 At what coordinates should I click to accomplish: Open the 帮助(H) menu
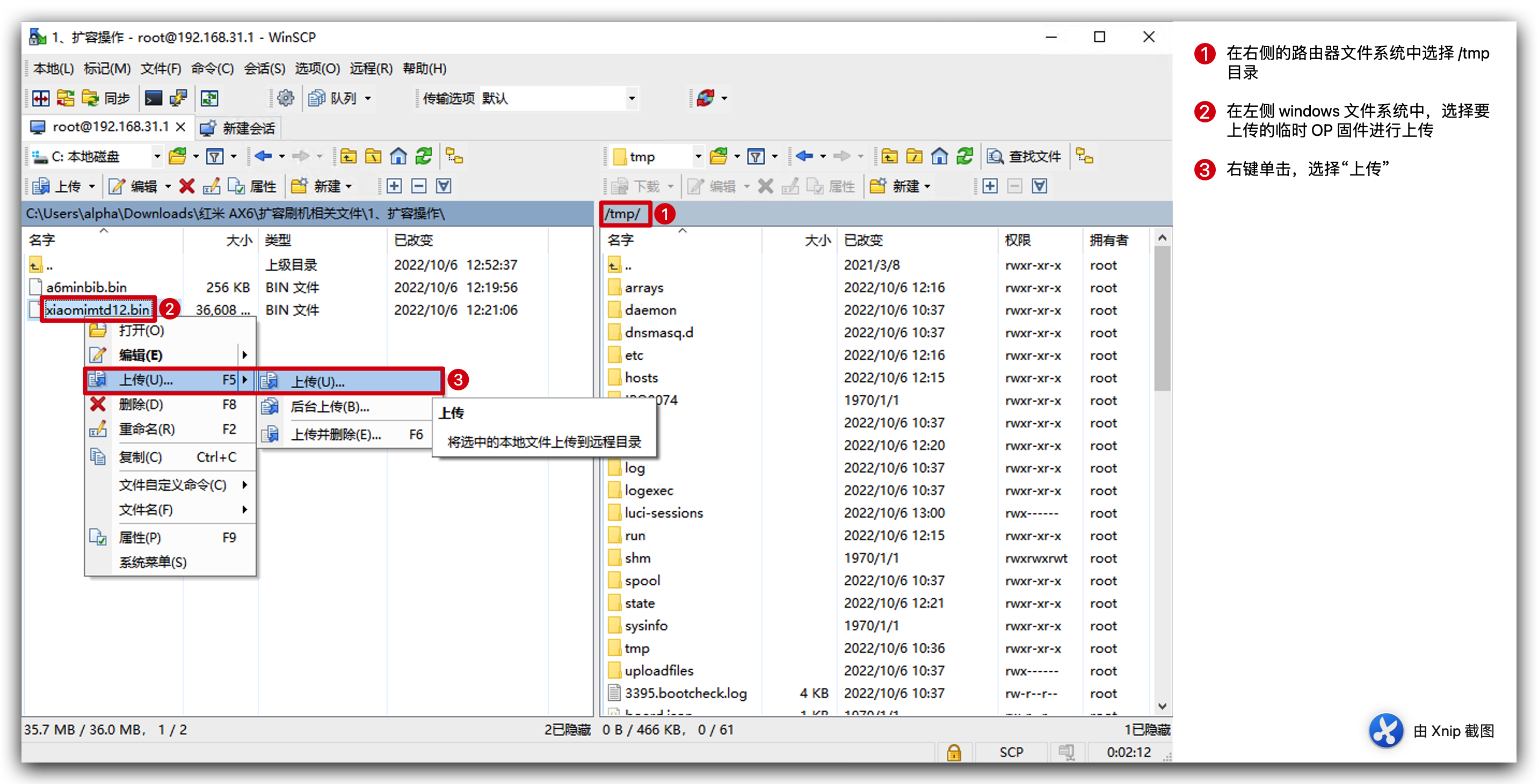click(424, 69)
